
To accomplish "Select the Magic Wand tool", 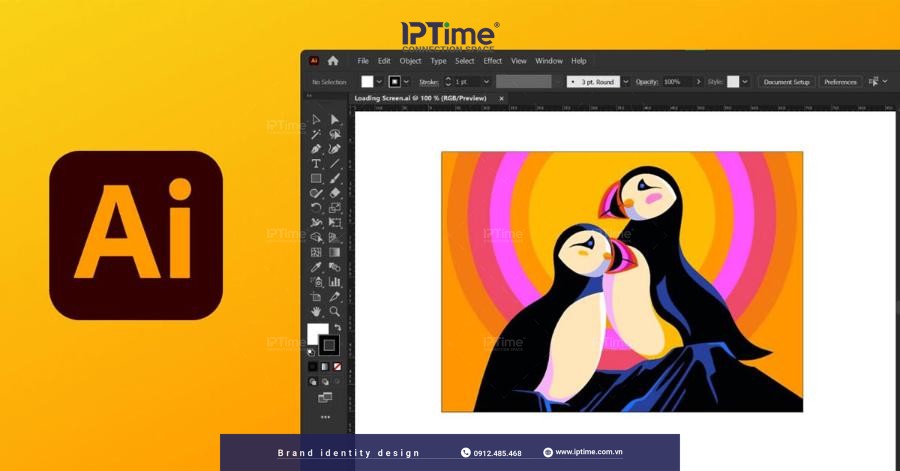I will (316, 134).
